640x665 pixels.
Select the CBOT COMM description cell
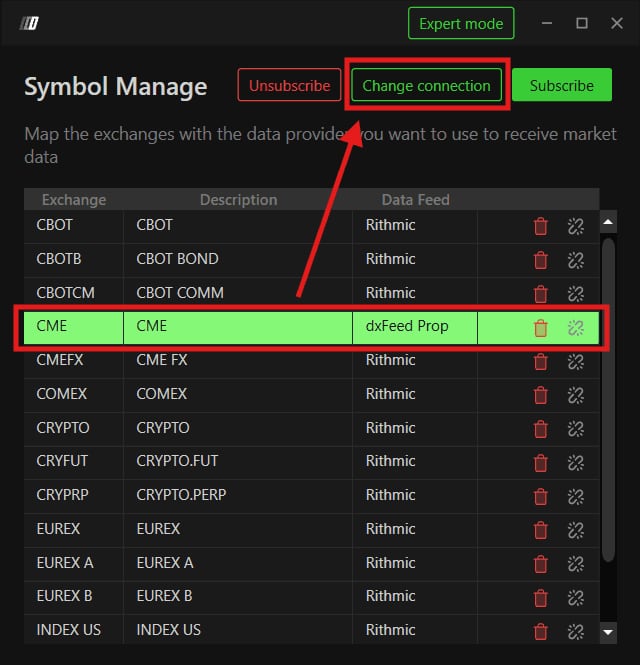click(x=238, y=293)
